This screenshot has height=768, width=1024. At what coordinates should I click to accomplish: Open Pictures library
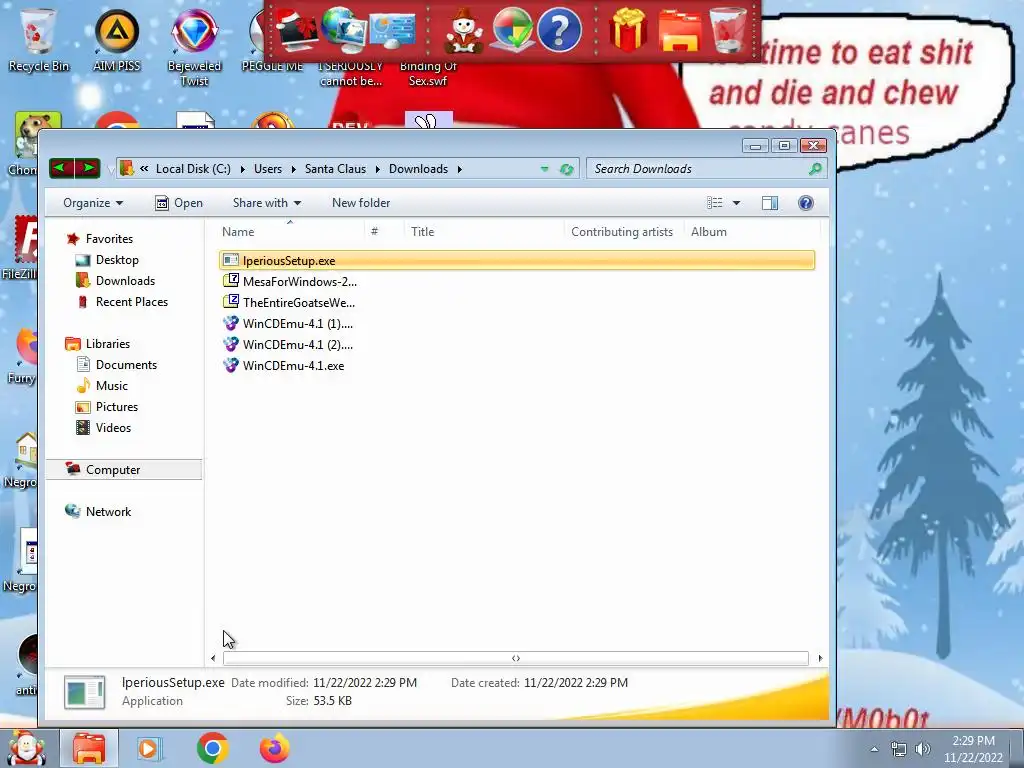(116, 407)
